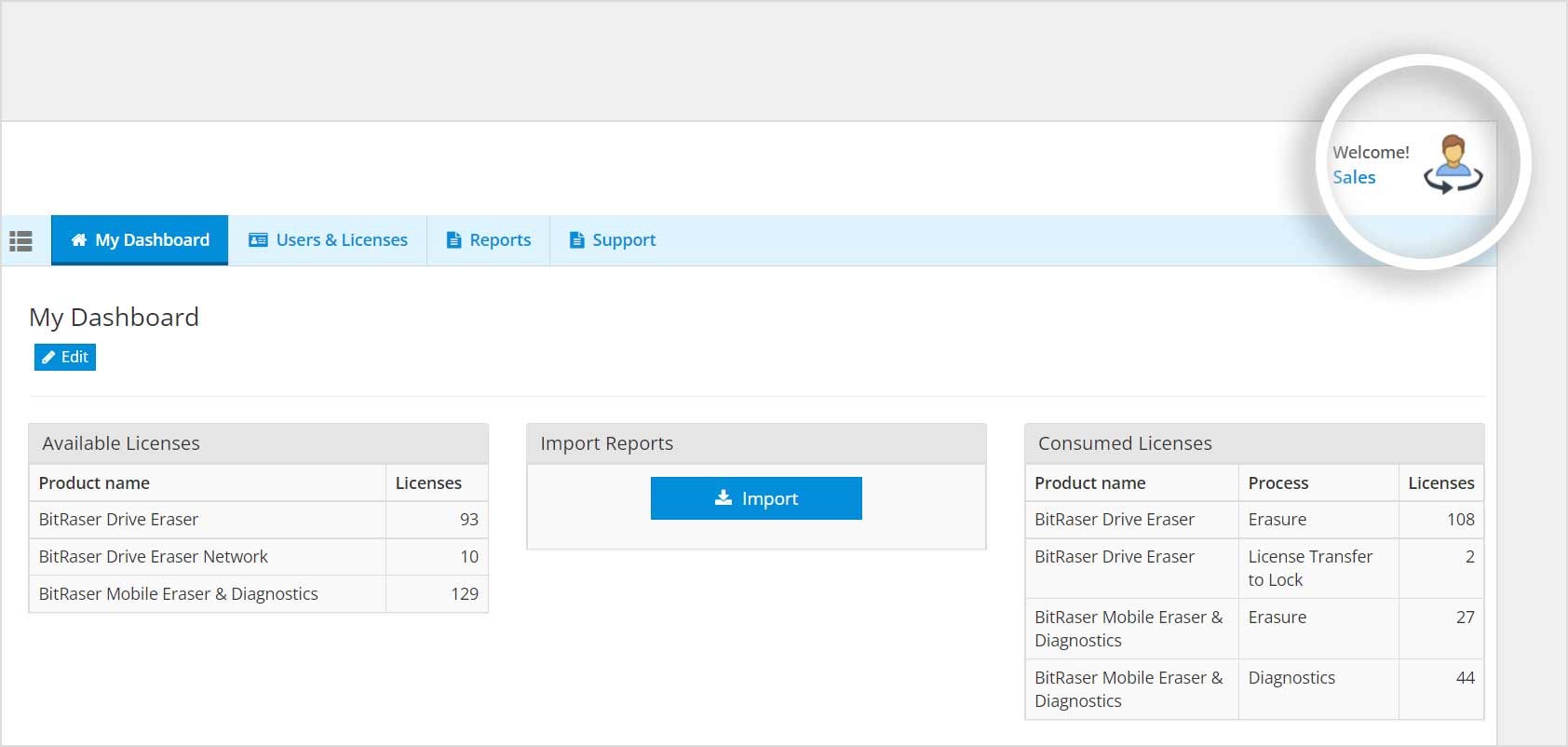This screenshot has height=747, width=1568.
Task: Select the BitRaser Drive Eraser row with Erasure process
Action: 1254,519
